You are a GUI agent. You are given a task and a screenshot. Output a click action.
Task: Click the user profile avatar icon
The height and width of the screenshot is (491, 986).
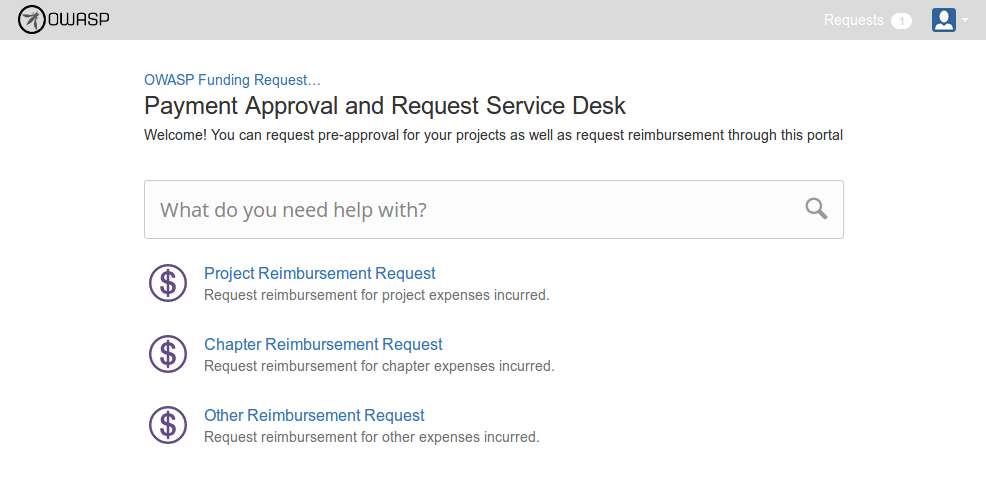[x=943, y=20]
